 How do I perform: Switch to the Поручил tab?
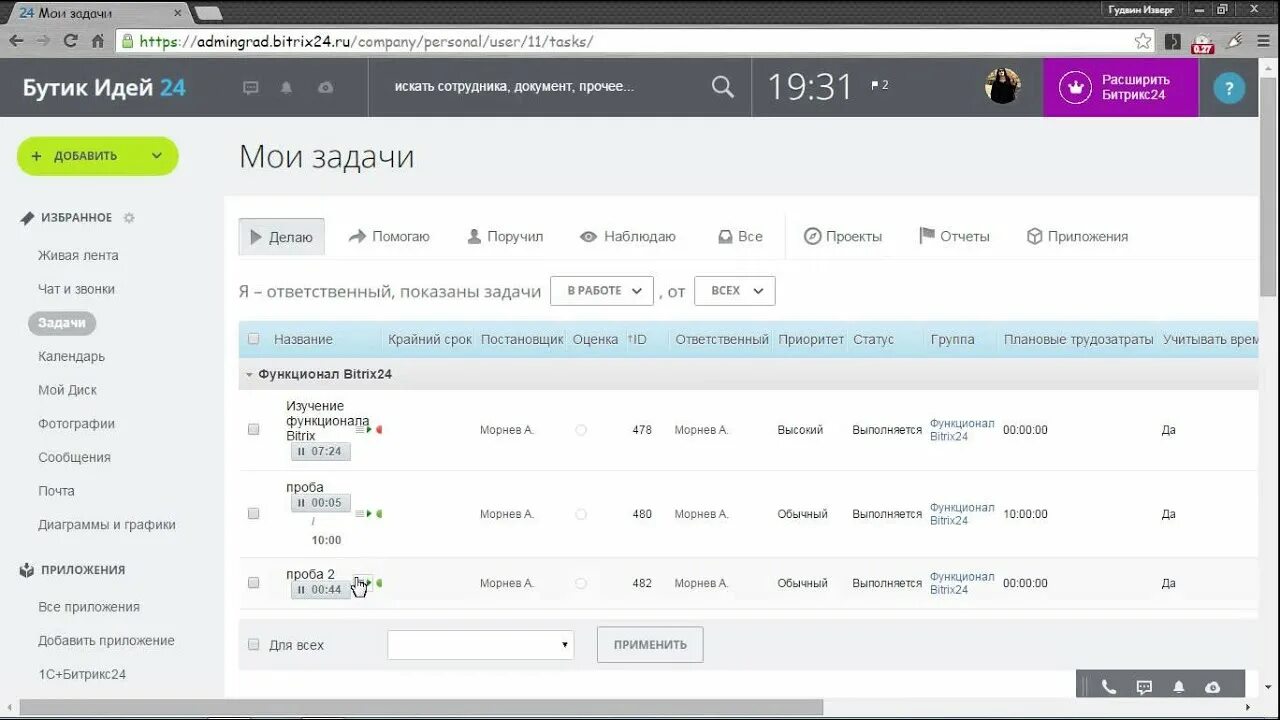tap(505, 237)
